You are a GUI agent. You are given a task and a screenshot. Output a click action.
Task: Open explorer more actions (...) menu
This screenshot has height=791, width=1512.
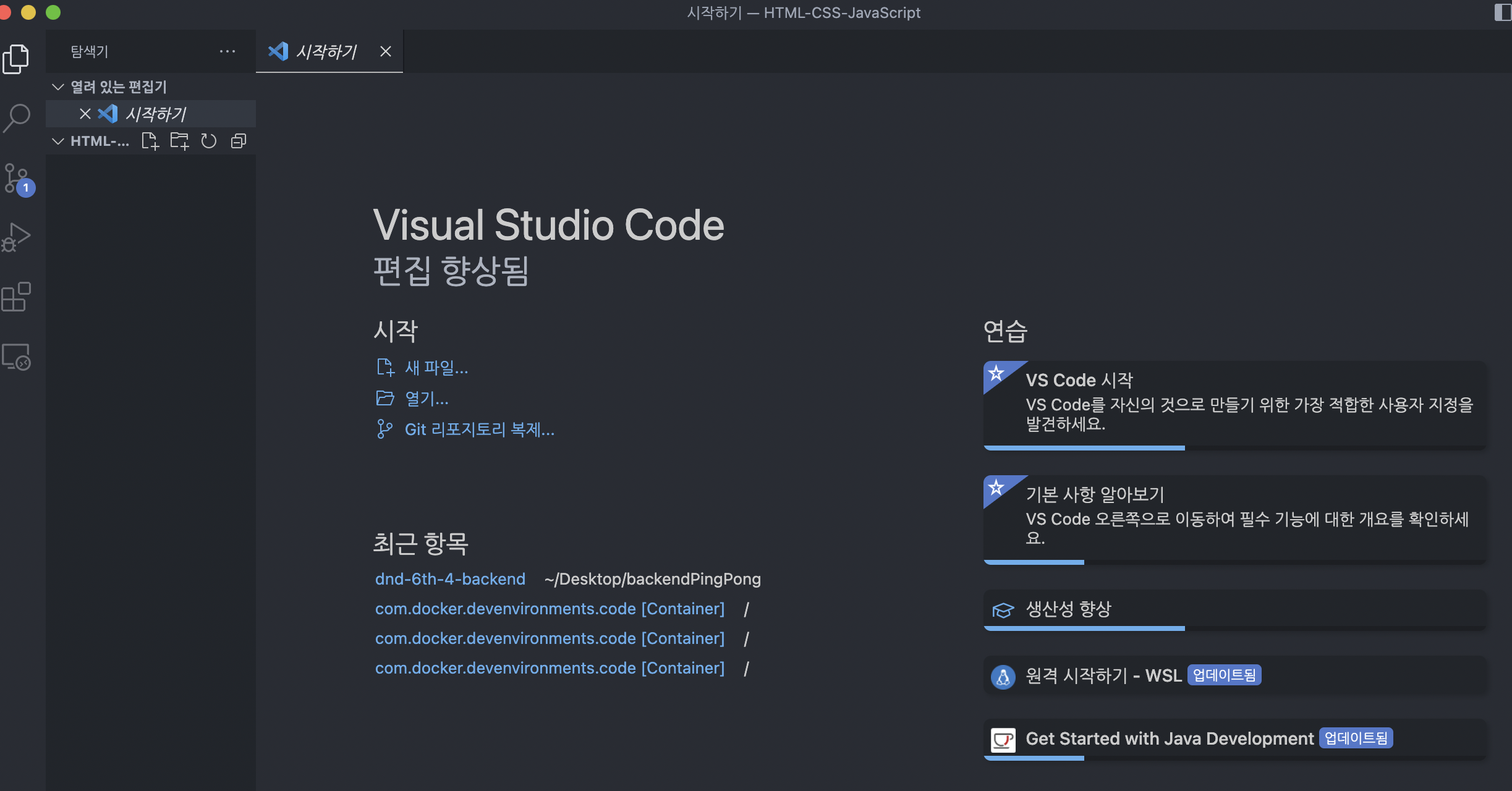227,51
